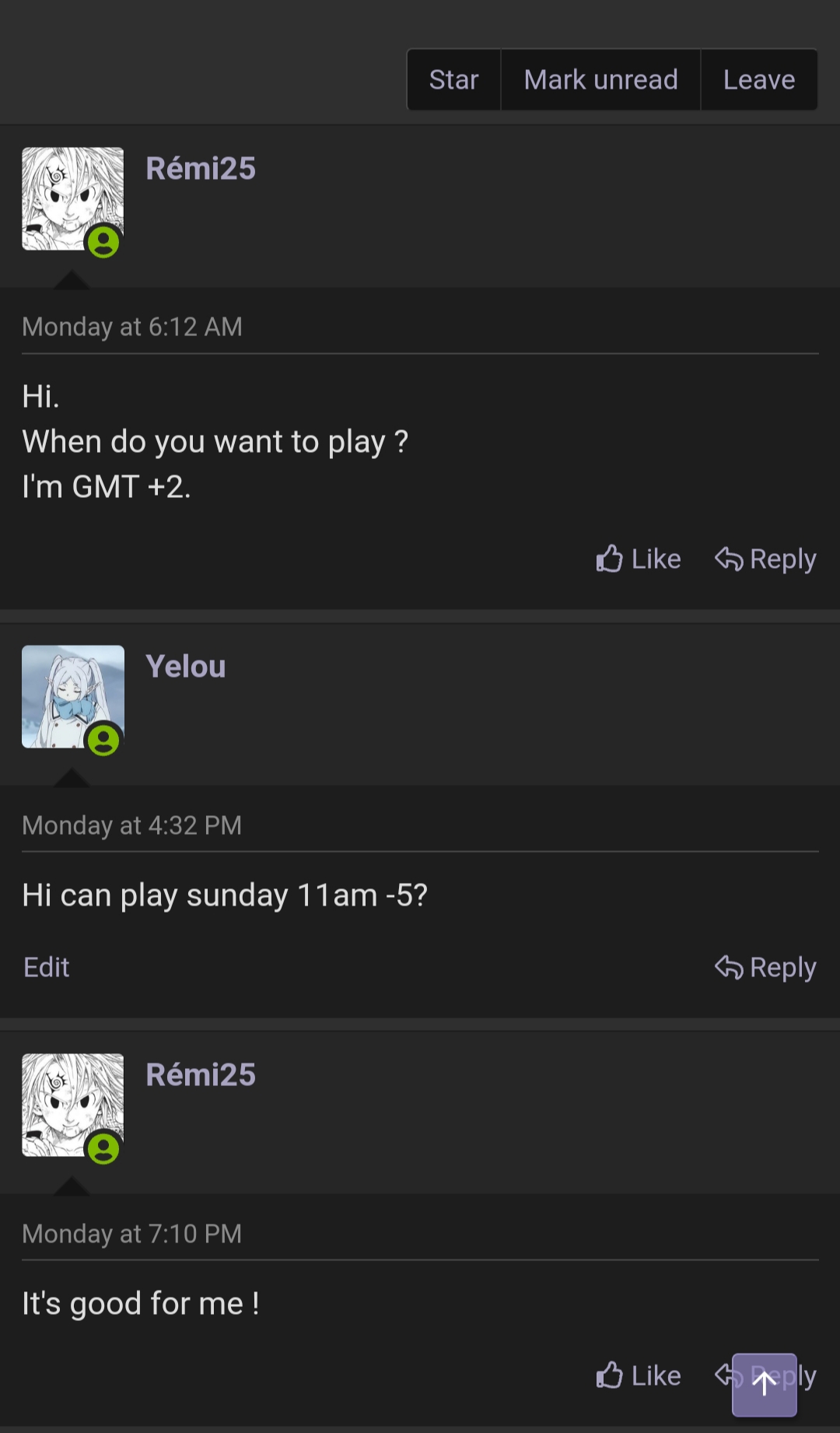The height and width of the screenshot is (1433, 840).
Task: Tap the scroll-to-top arrow button
Action: pyautogui.click(x=765, y=1384)
